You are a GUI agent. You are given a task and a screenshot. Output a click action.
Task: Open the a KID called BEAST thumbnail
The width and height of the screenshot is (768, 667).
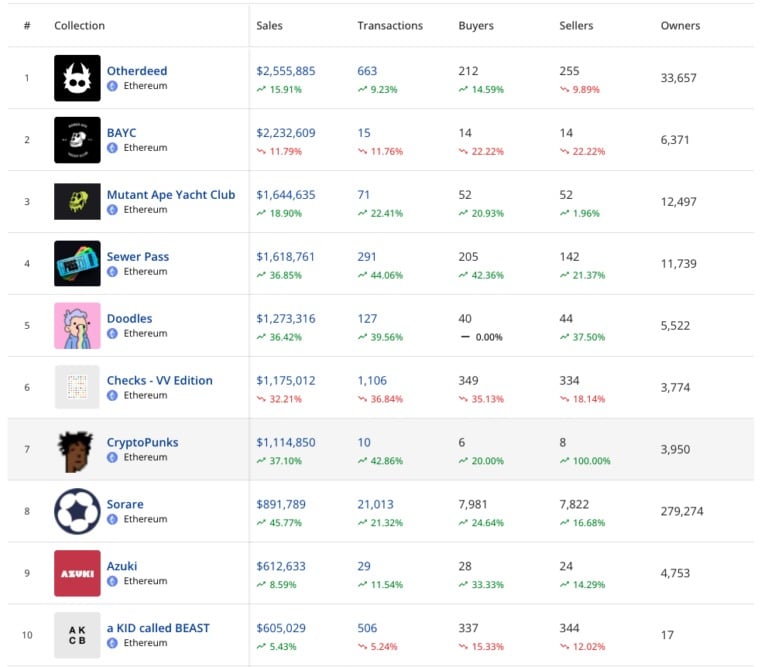pos(77,636)
